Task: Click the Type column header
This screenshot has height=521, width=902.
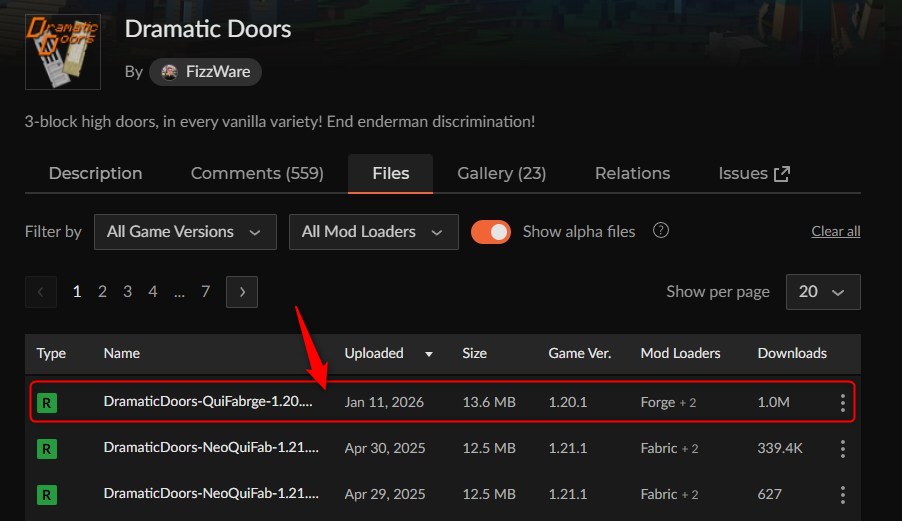Action: click(x=51, y=353)
